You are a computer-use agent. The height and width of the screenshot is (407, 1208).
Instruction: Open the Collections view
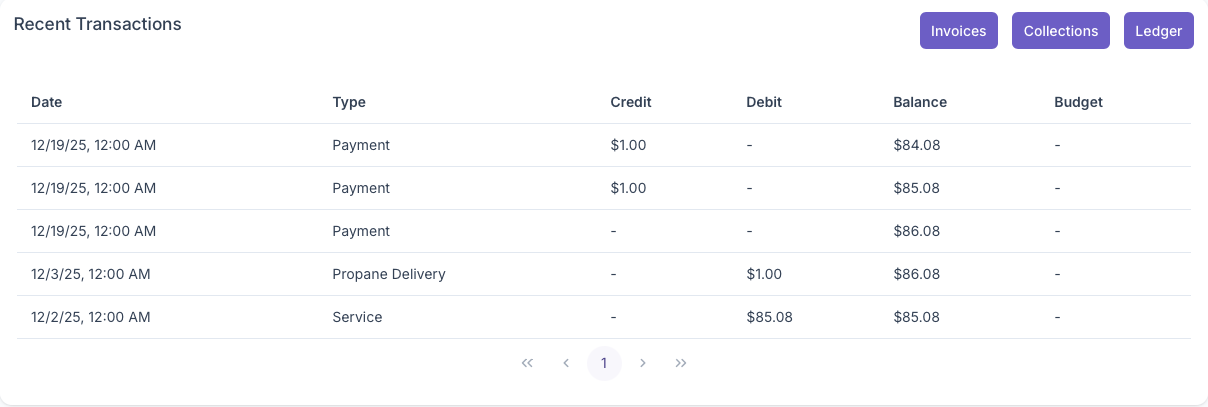1061,31
